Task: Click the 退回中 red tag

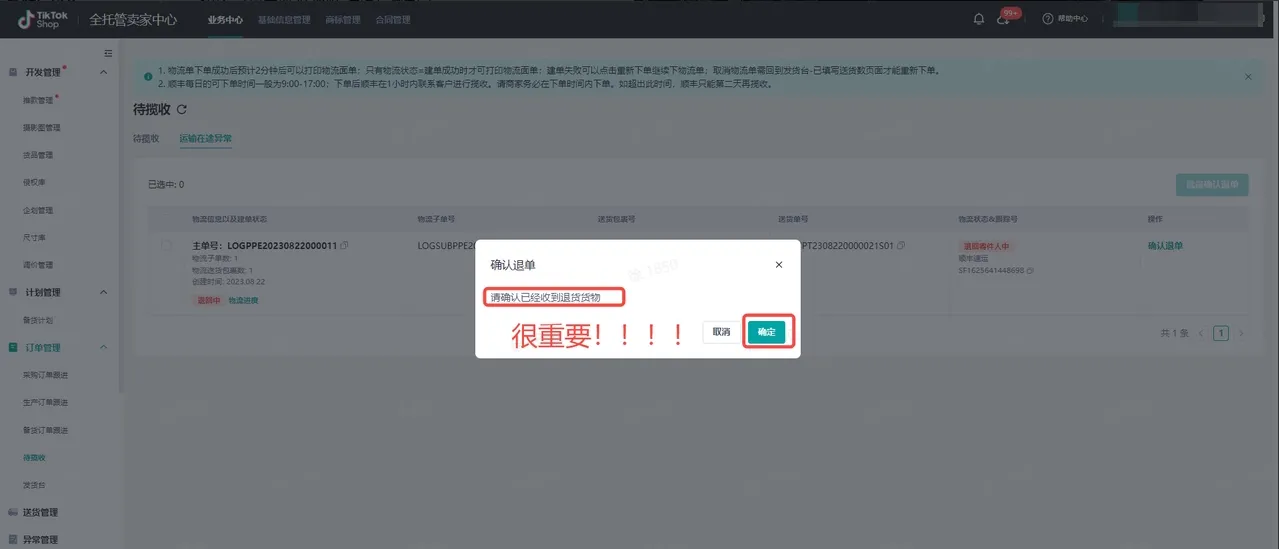Action: (207, 299)
